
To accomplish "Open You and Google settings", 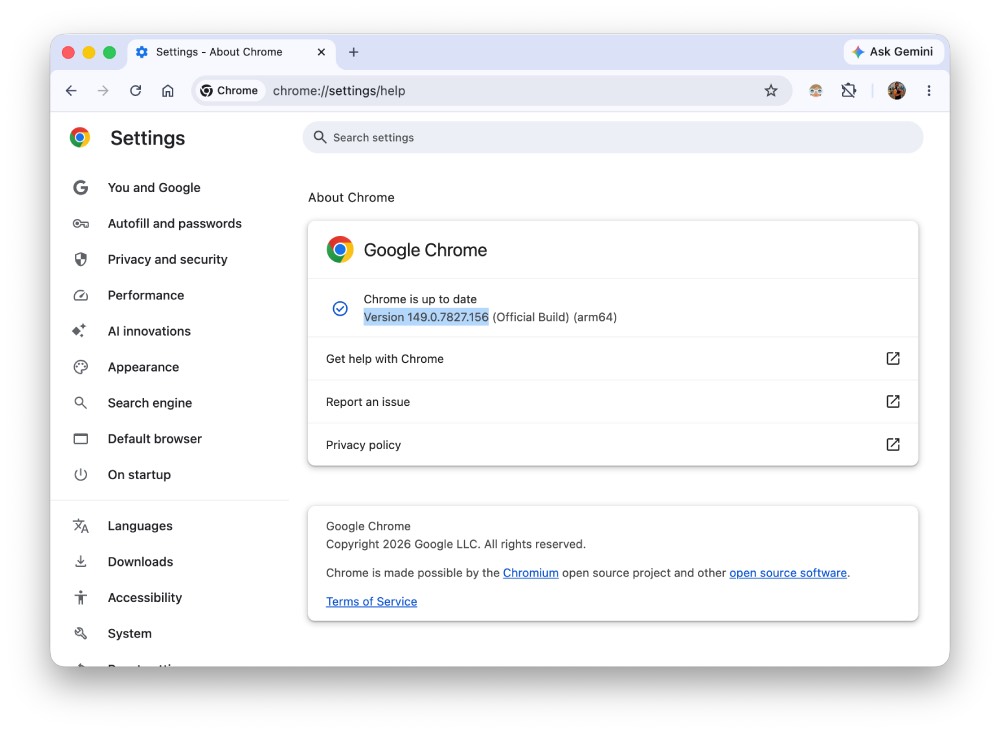I will pyautogui.click(x=154, y=188).
